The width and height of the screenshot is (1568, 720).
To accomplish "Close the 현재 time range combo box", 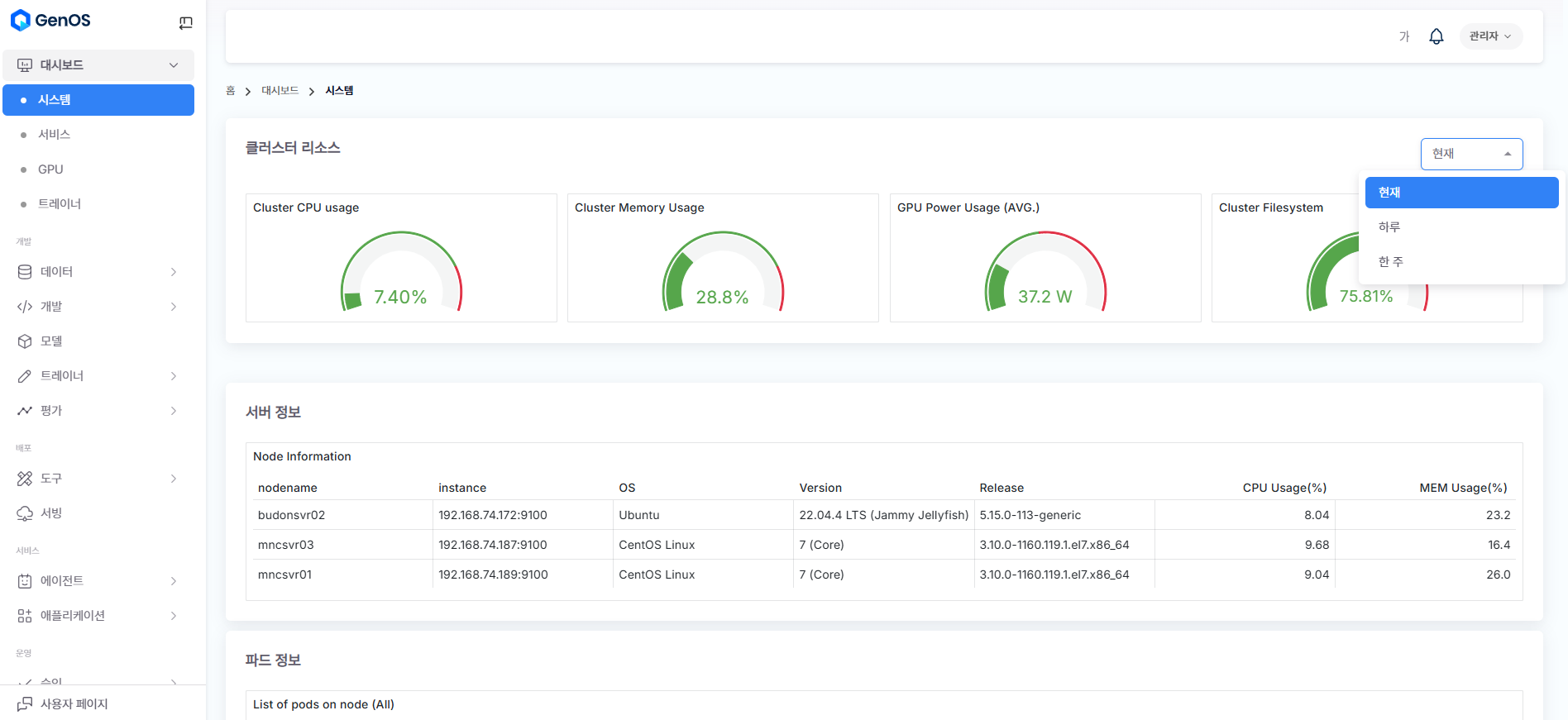I will (1471, 154).
